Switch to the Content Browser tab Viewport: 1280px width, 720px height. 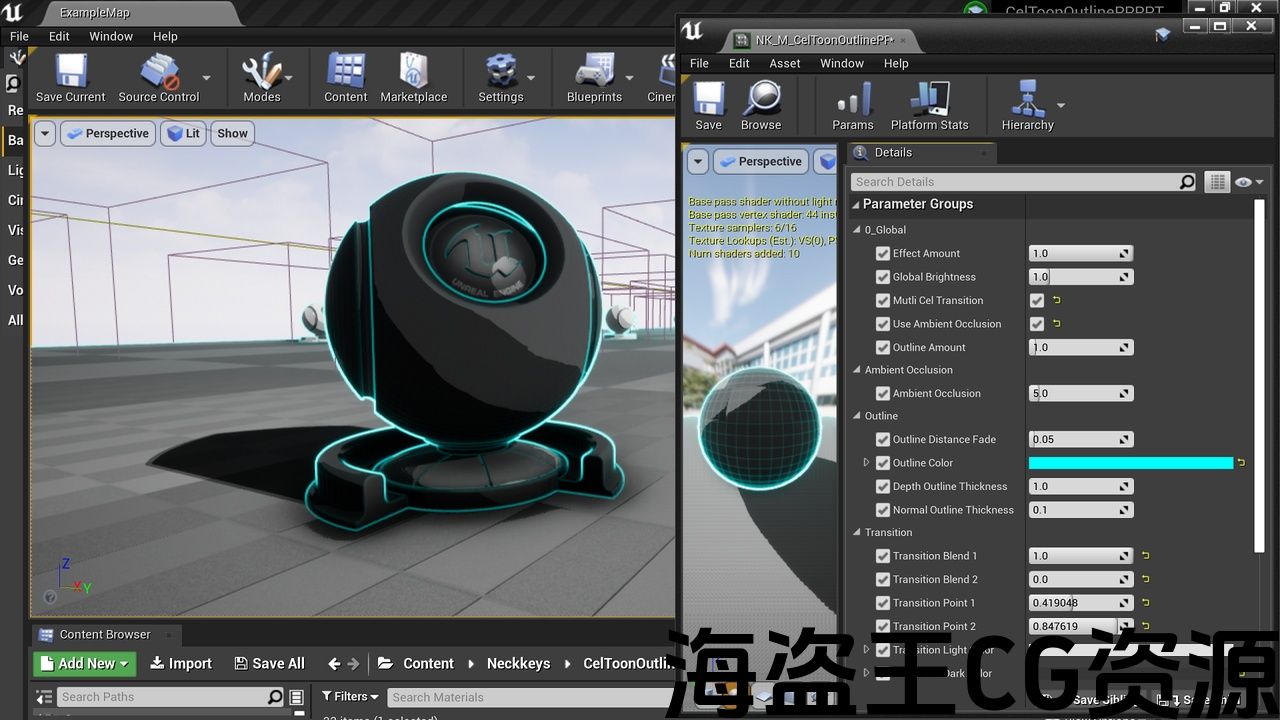point(104,634)
